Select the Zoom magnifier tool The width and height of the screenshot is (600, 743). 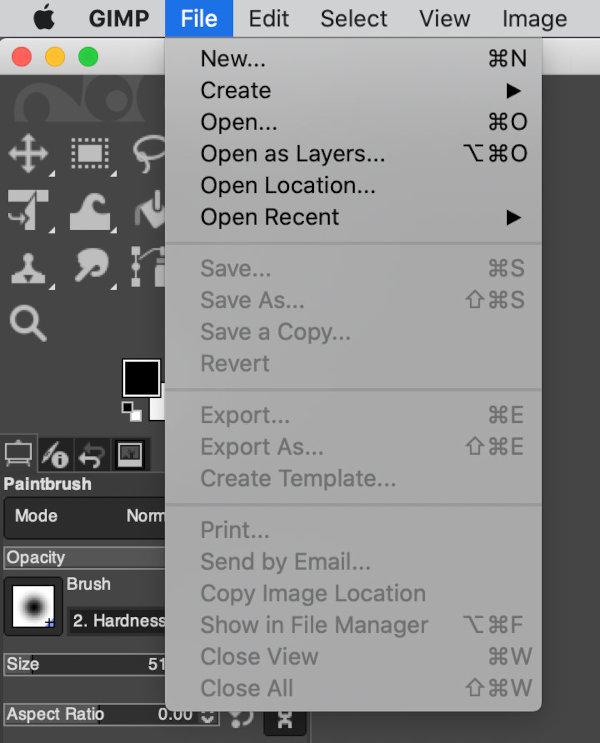coord(28,323)
